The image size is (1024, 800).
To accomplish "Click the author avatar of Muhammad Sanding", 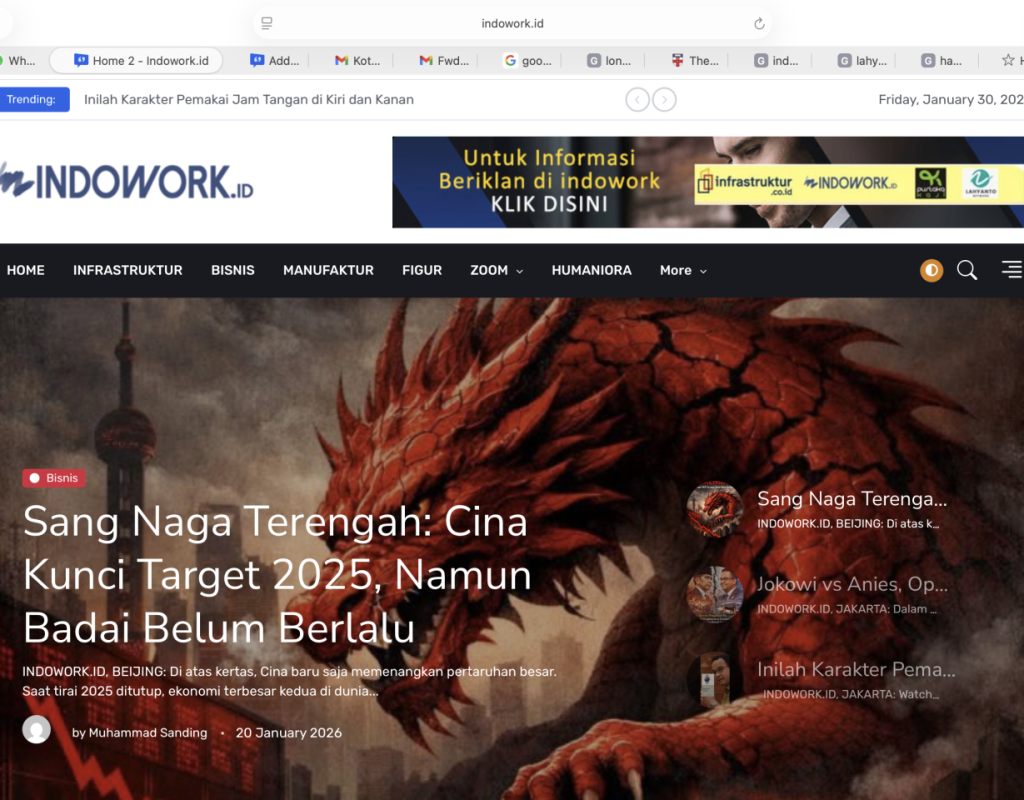I will [x=37, y=729].
